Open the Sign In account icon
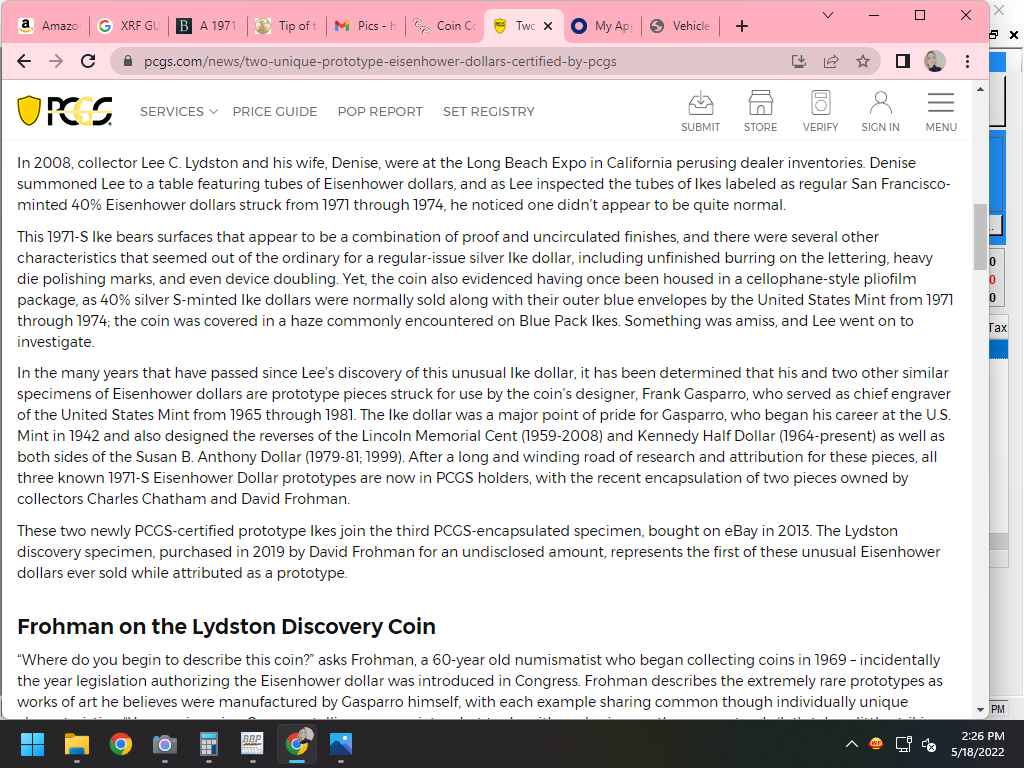The width and height of the screenshot is (1024, 768). tap(880, 111)
